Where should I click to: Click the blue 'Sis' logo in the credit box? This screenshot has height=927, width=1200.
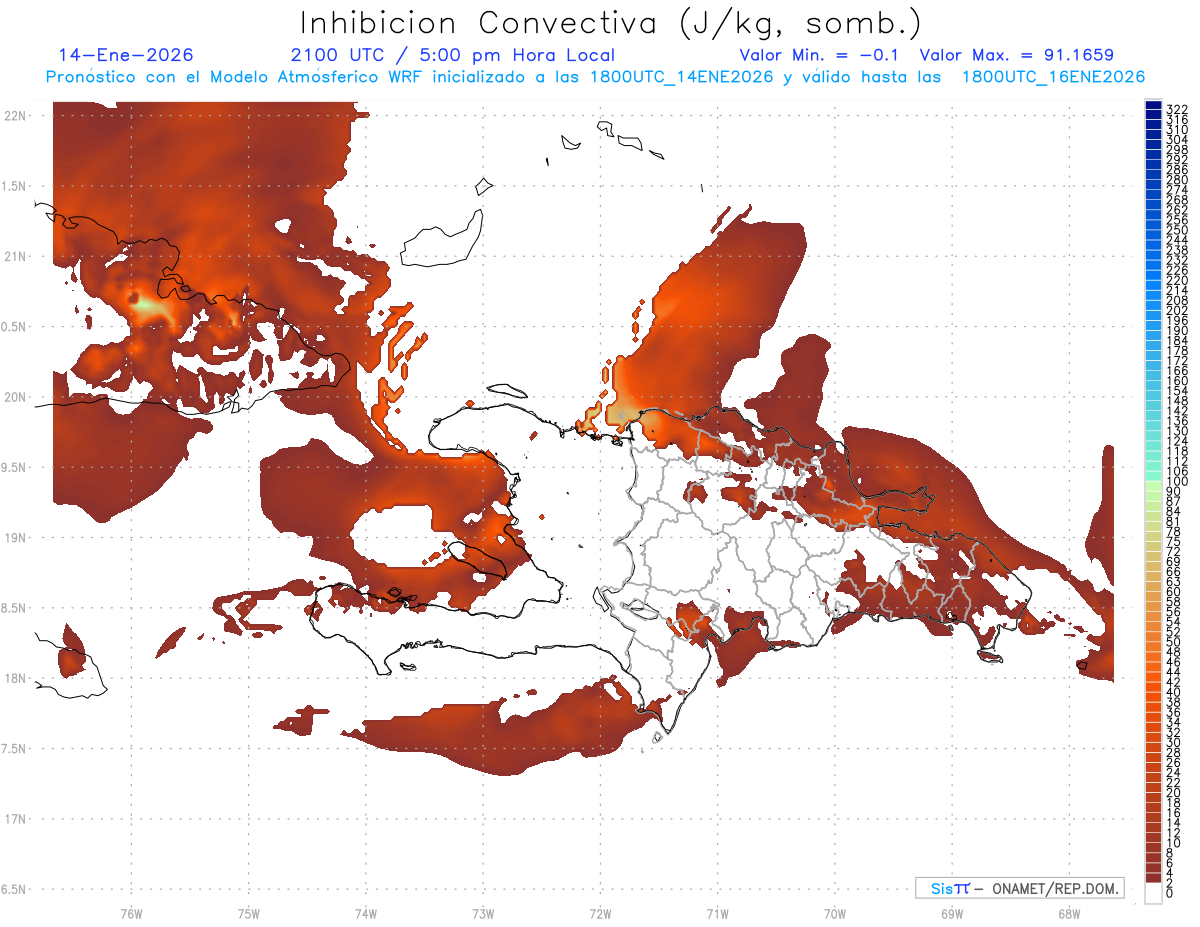943,888
